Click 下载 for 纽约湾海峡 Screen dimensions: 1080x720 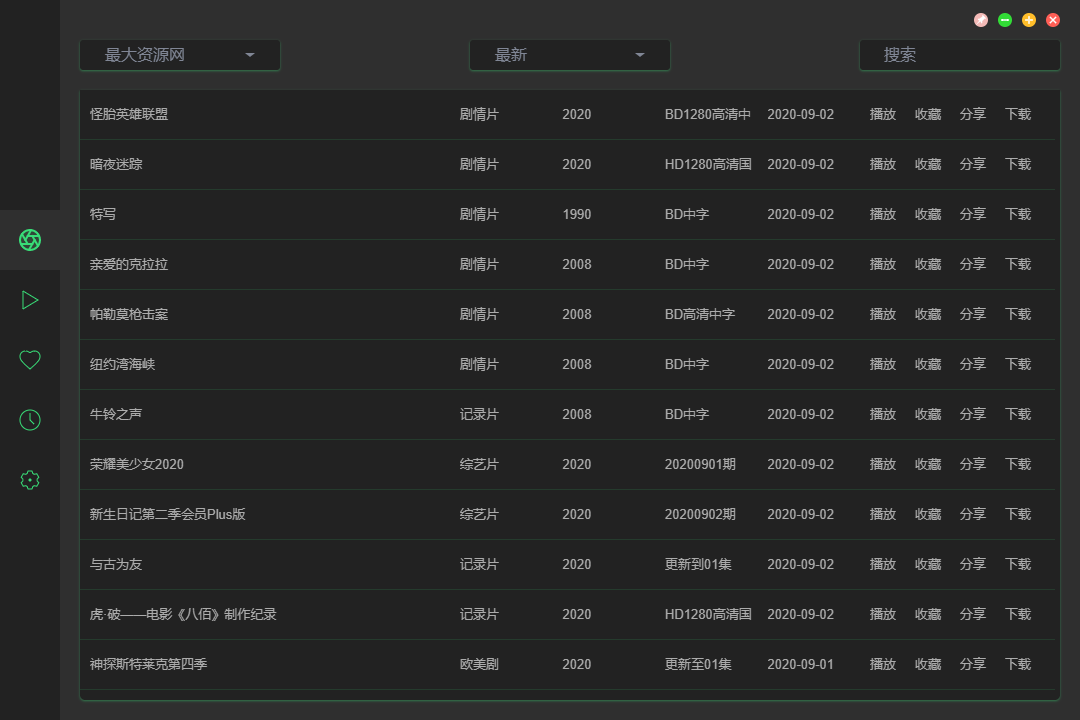tap(1018, 364)
